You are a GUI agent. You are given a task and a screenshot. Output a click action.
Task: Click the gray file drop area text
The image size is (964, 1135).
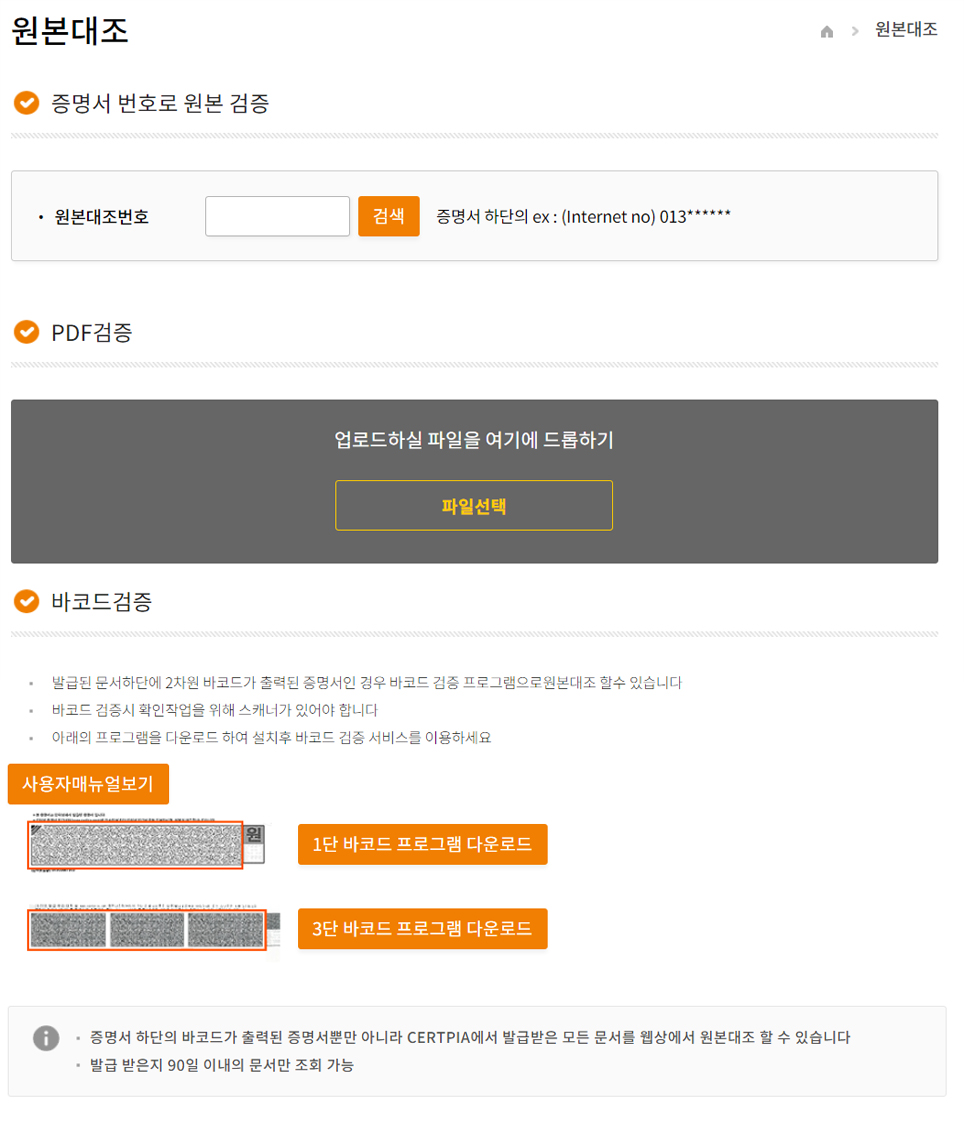pyautogui.click(x=474, y=439)
